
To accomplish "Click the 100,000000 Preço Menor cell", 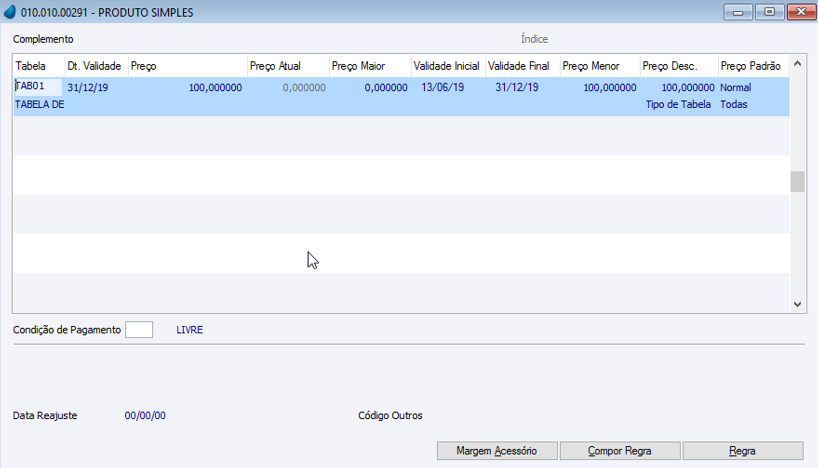I will click(610, 88).
